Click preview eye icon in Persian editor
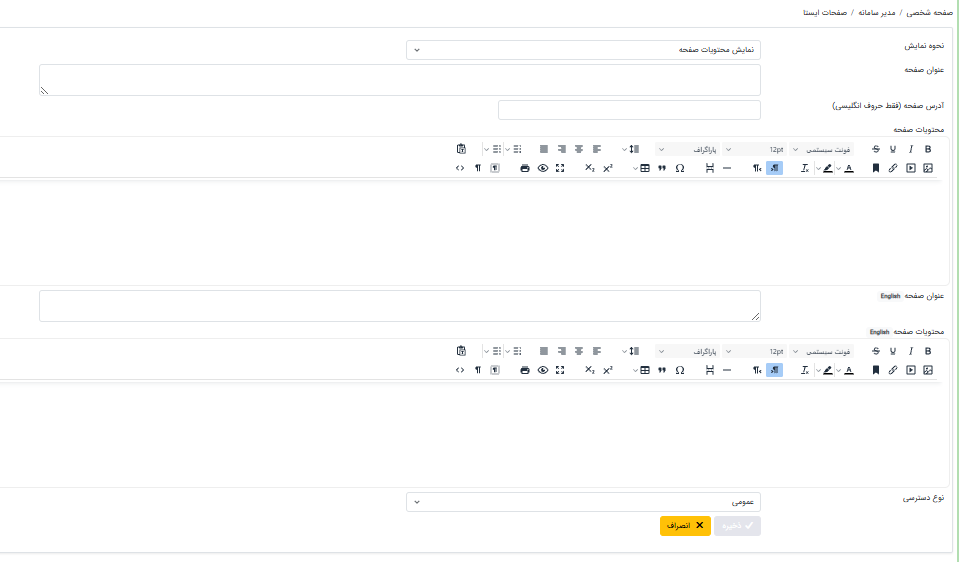The image size is (959, 562). pyautogui.click(x=543, y=168)
